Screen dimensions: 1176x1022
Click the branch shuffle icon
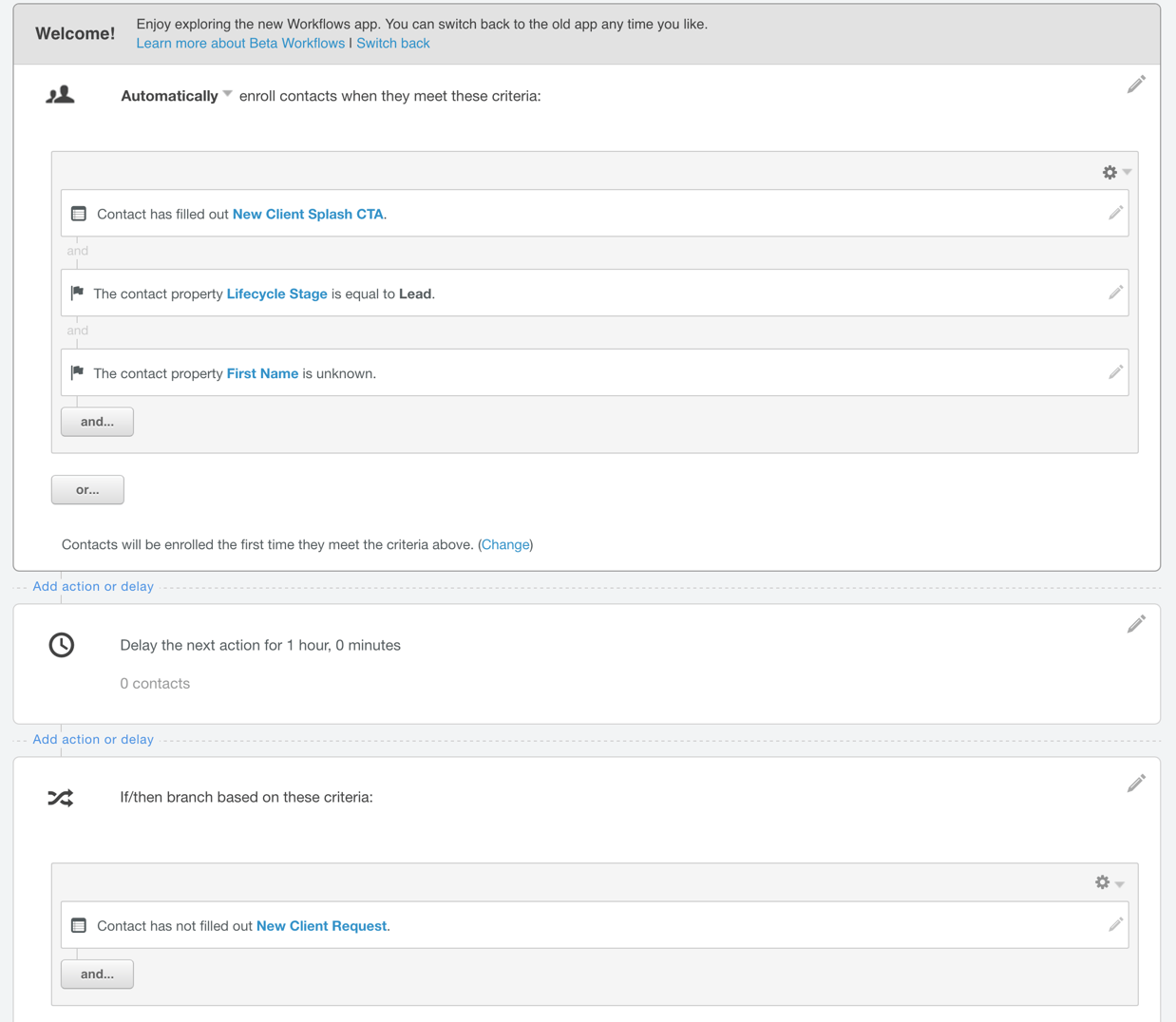(61, 797)
